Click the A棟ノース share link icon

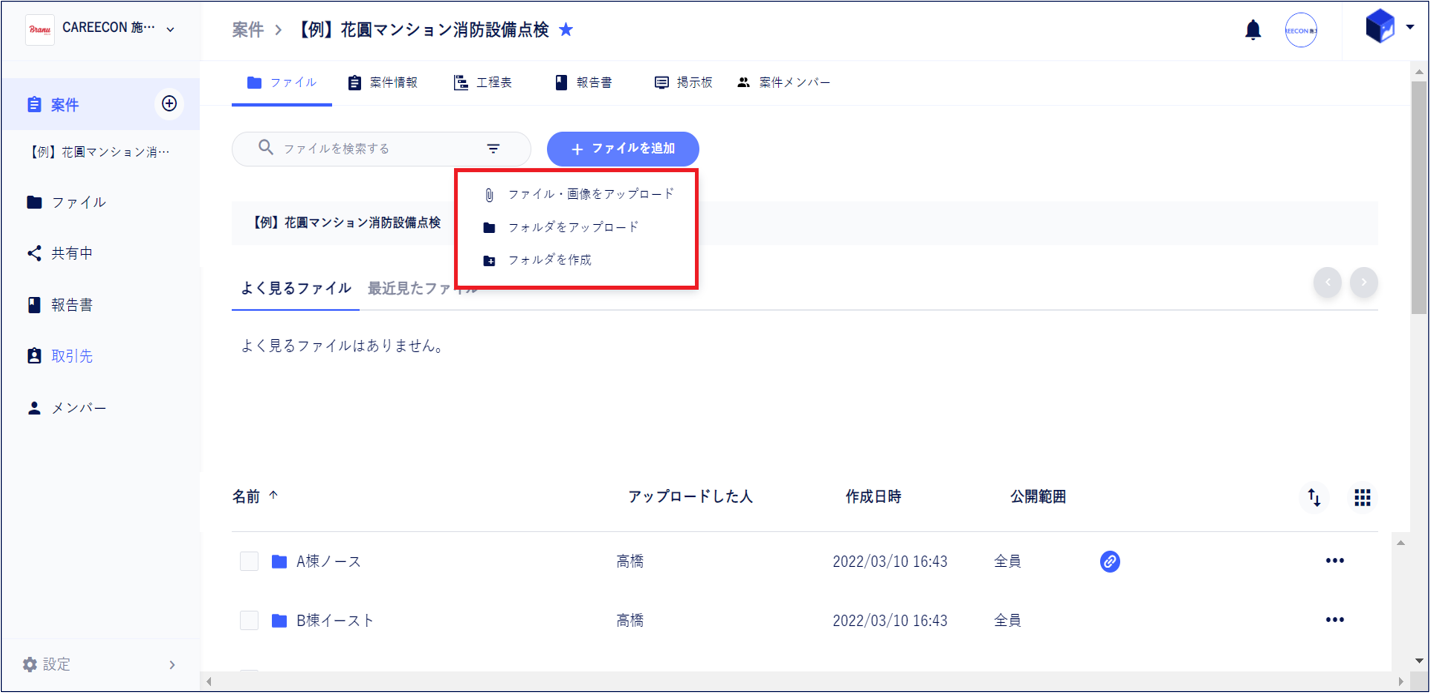point(1109,562)
